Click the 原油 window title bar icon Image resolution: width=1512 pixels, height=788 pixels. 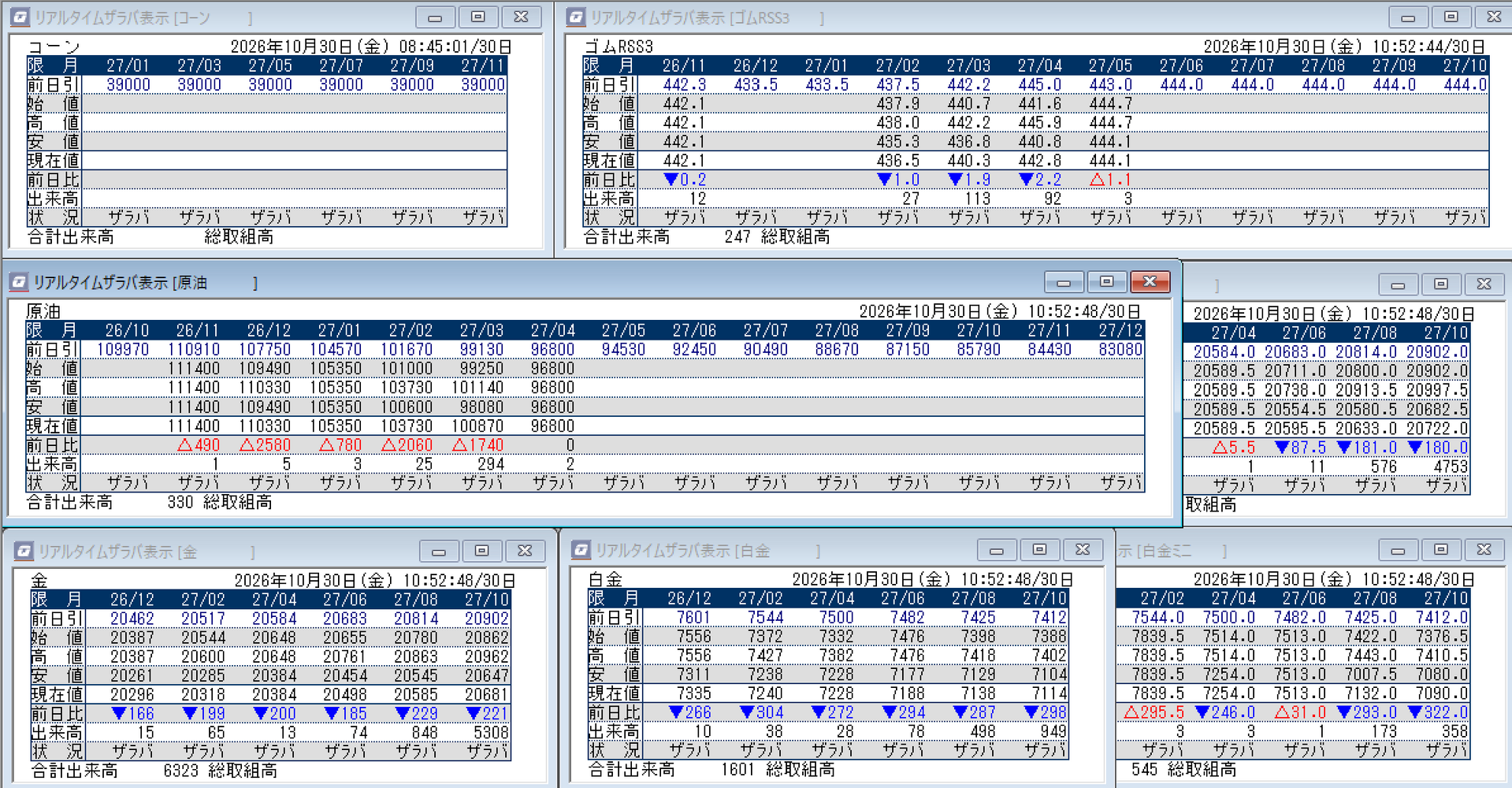pyautogui.click(x=20, y=281)
